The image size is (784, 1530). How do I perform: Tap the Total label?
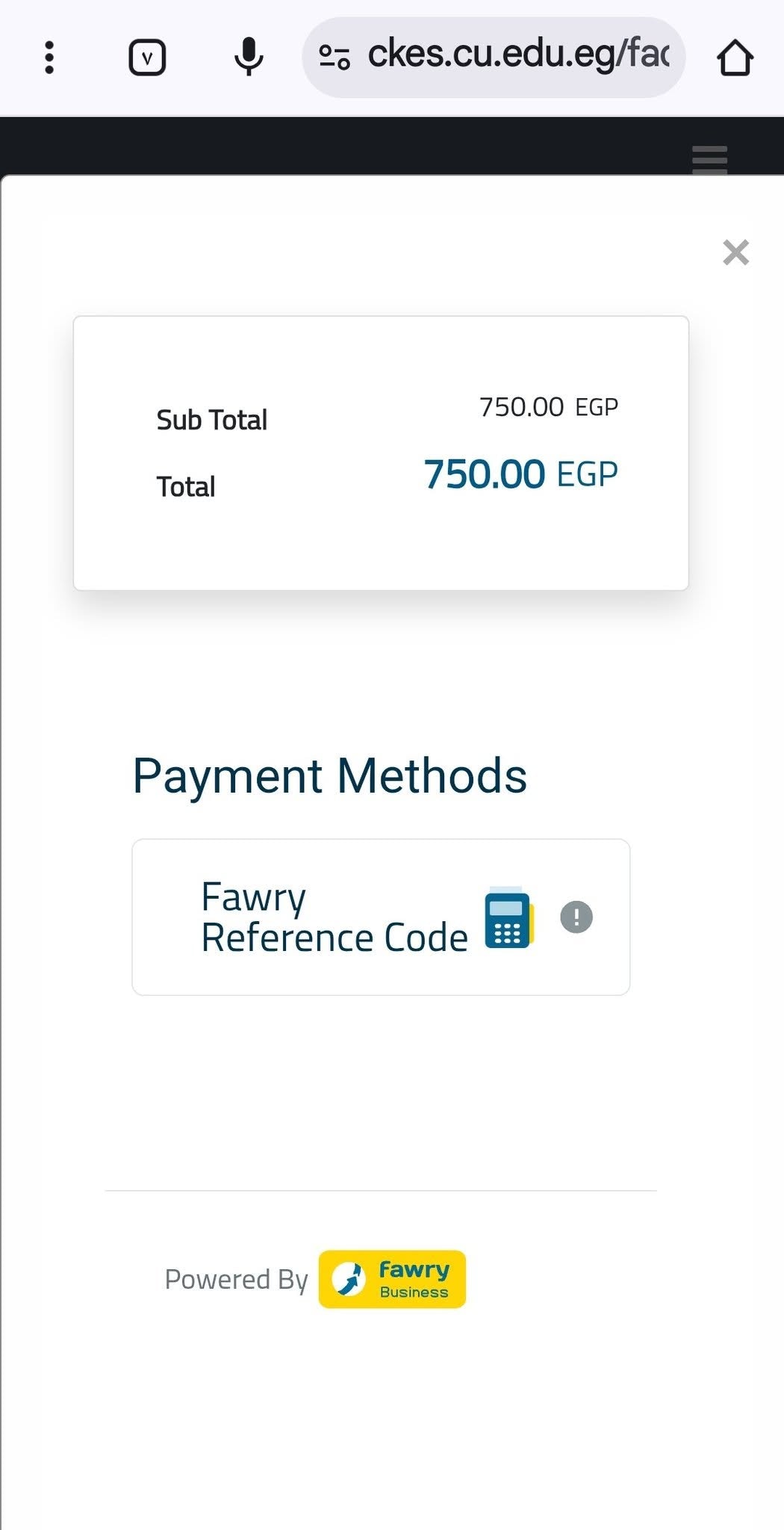[x=186, y=487]
